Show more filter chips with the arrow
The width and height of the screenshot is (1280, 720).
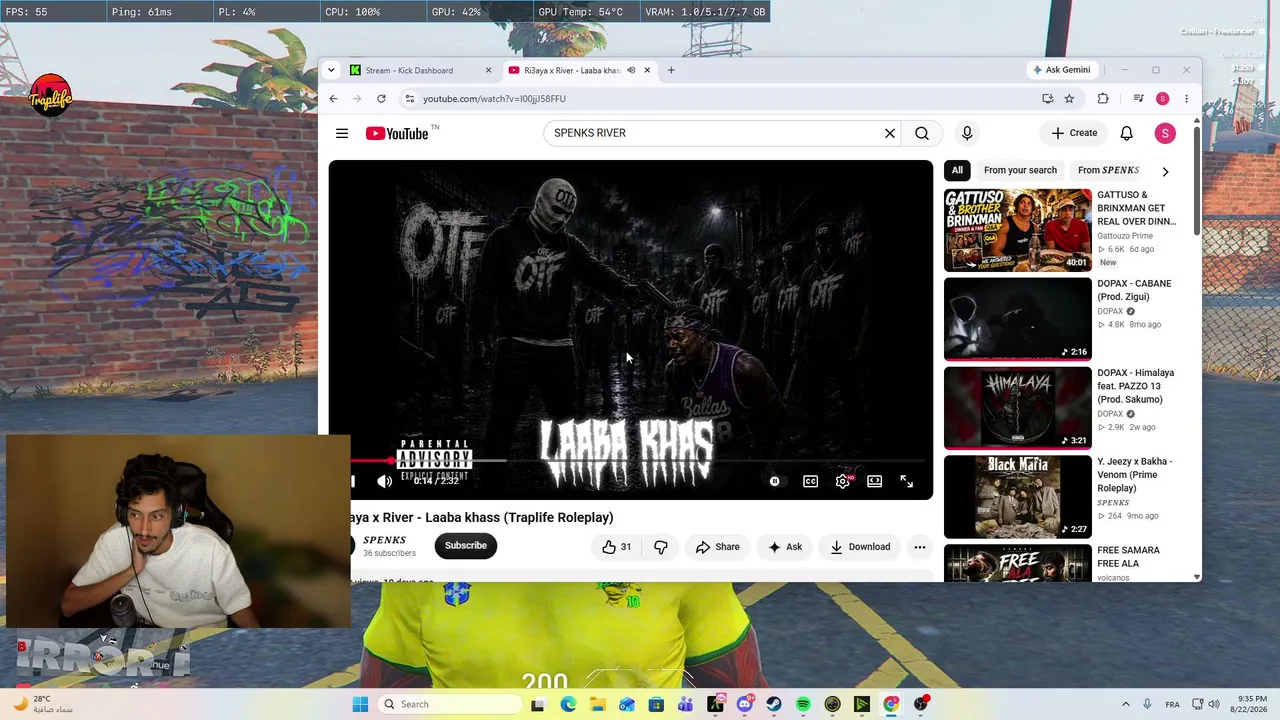coord(1165,171)
